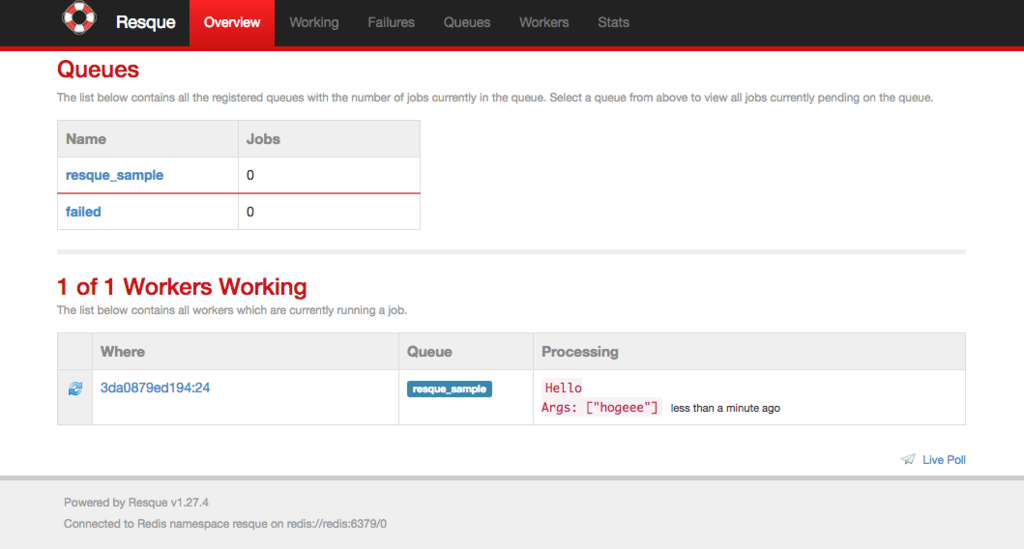Switch to the Working tab
Screen dimensions: 1024x549
click(314, 23)
